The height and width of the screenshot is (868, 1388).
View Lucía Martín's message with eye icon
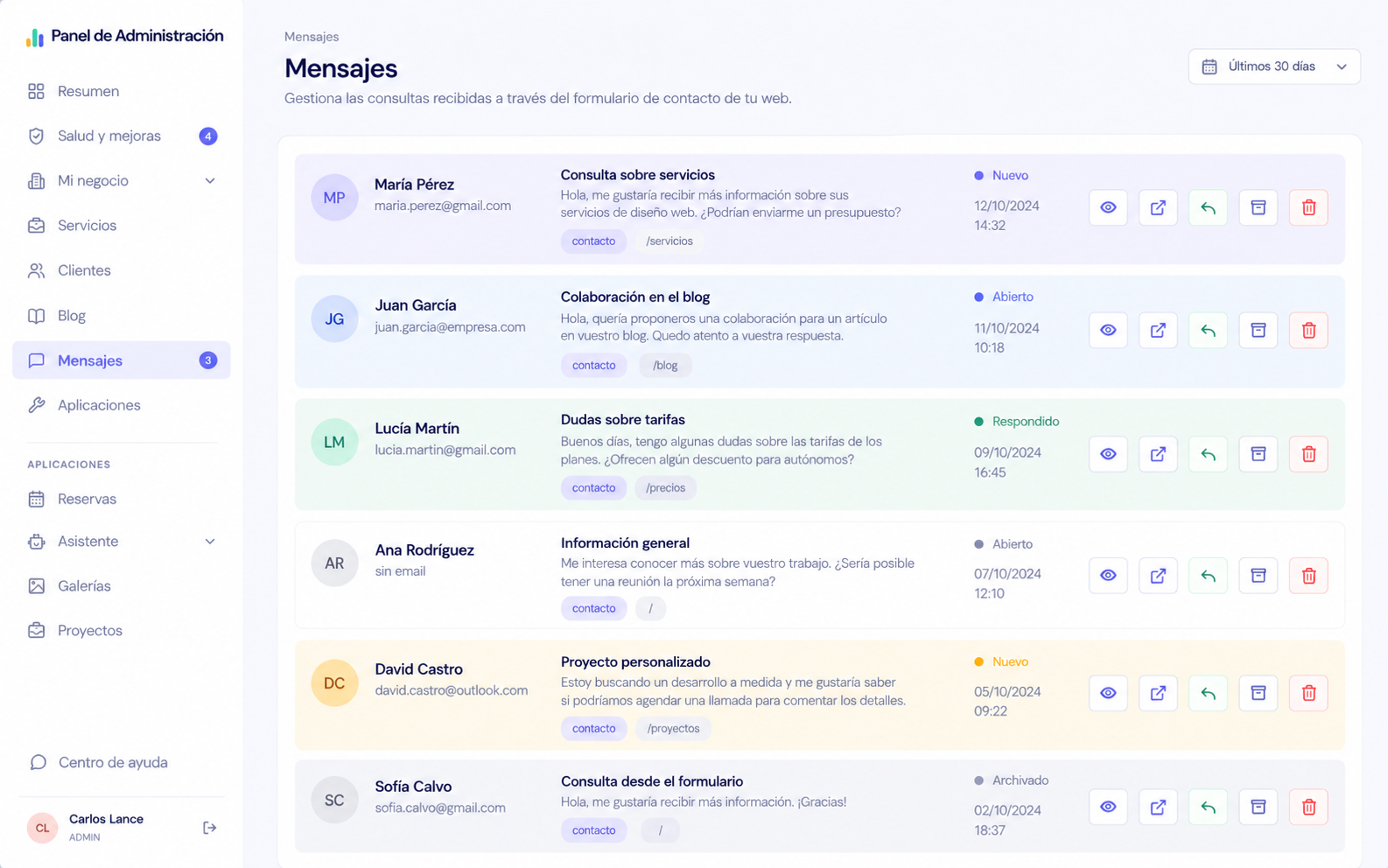[x=1108, y=454]
